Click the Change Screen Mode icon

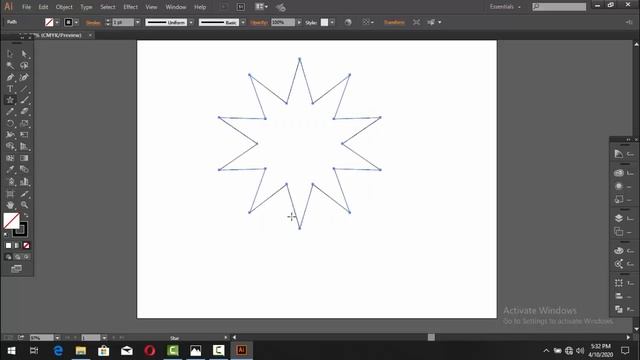point(16,269)
